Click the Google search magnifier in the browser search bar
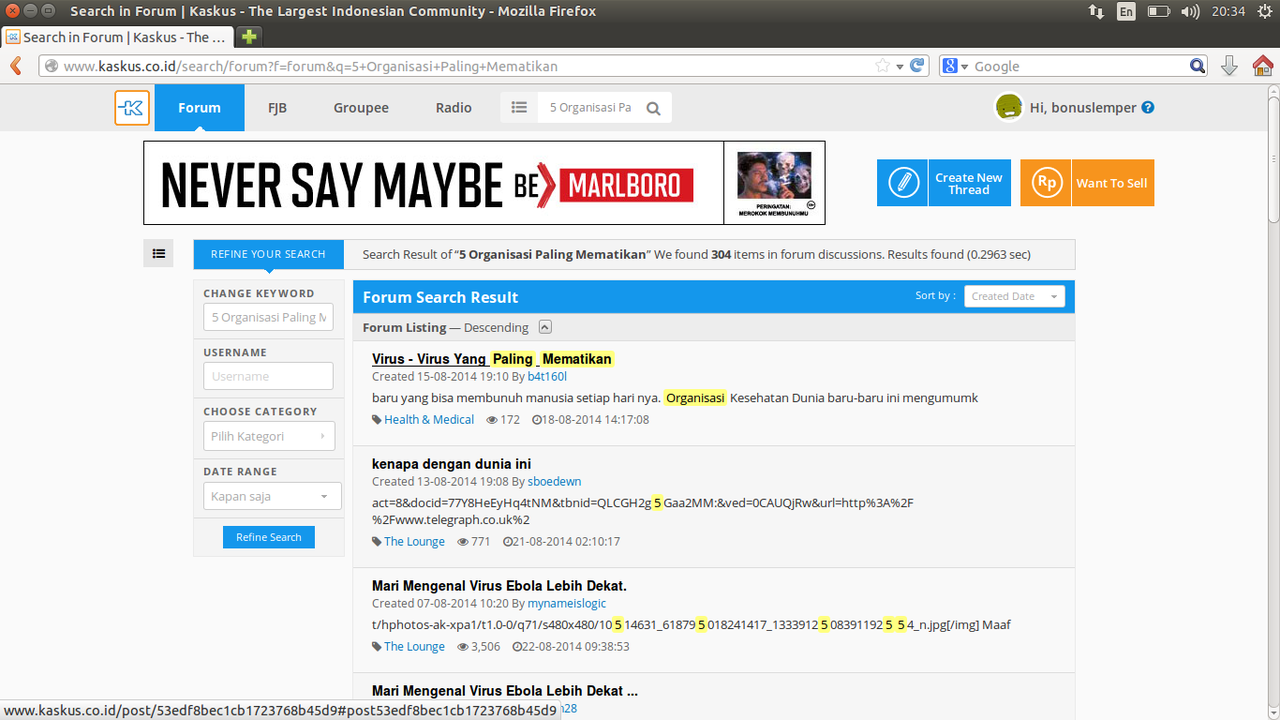The image size is (1280, 720). [x=1198, y=66]
